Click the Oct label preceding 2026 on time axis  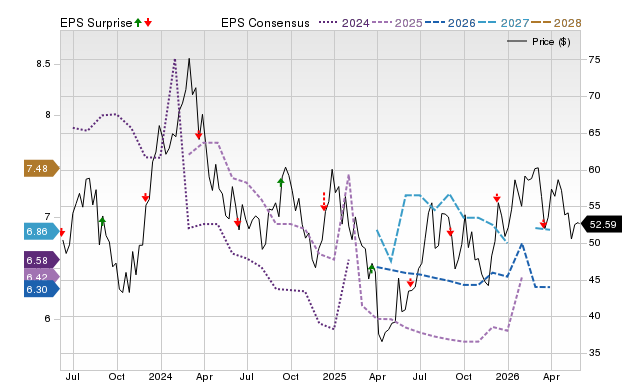point(464,376)
